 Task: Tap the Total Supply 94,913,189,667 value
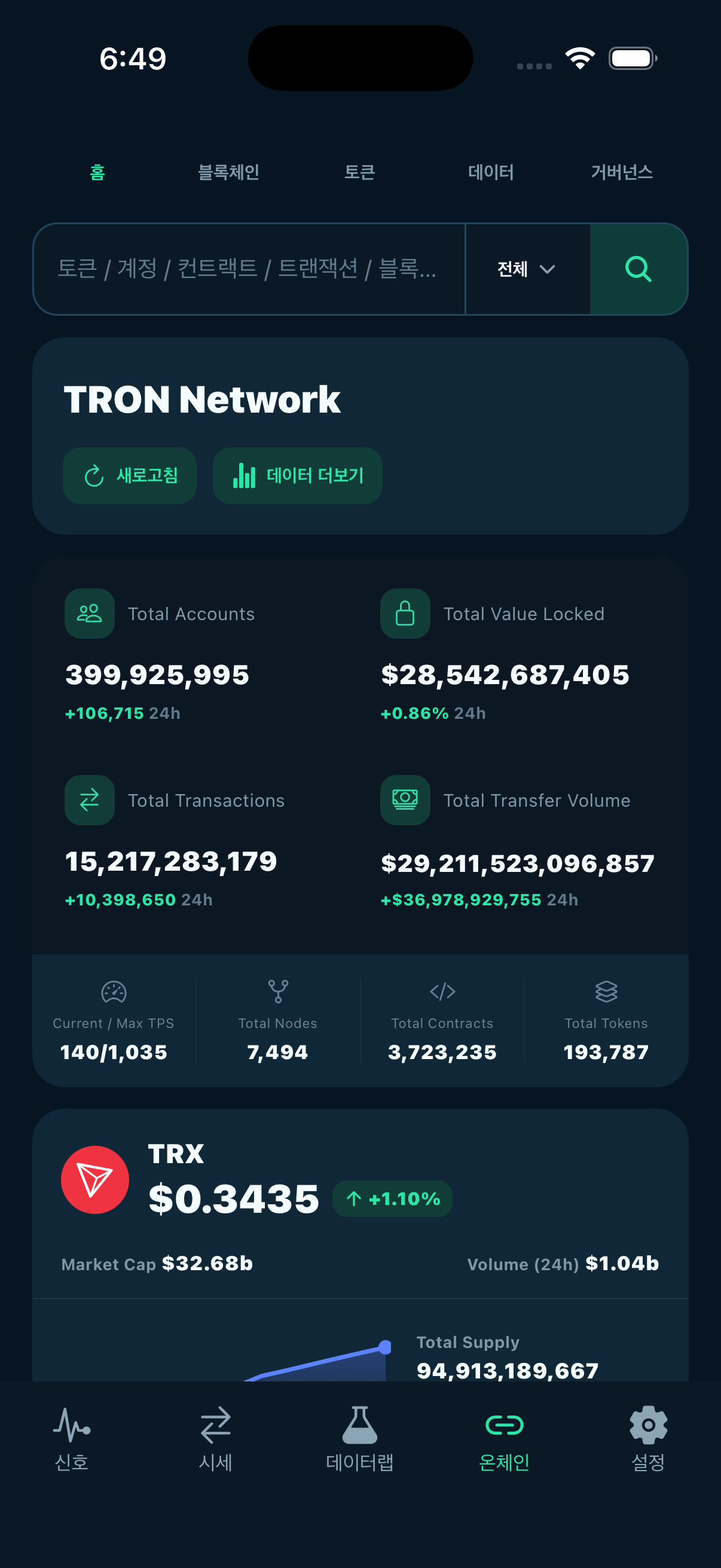508,1370
